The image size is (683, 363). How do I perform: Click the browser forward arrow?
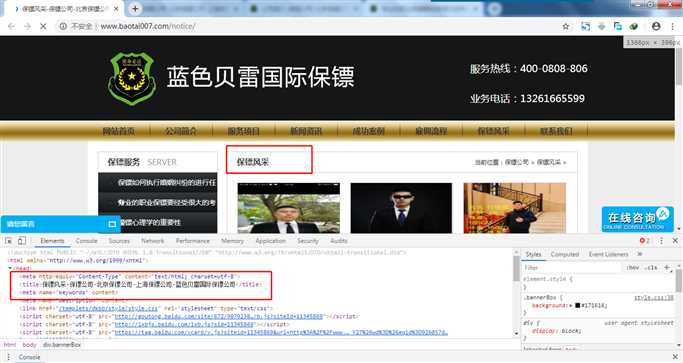[27, 27]
